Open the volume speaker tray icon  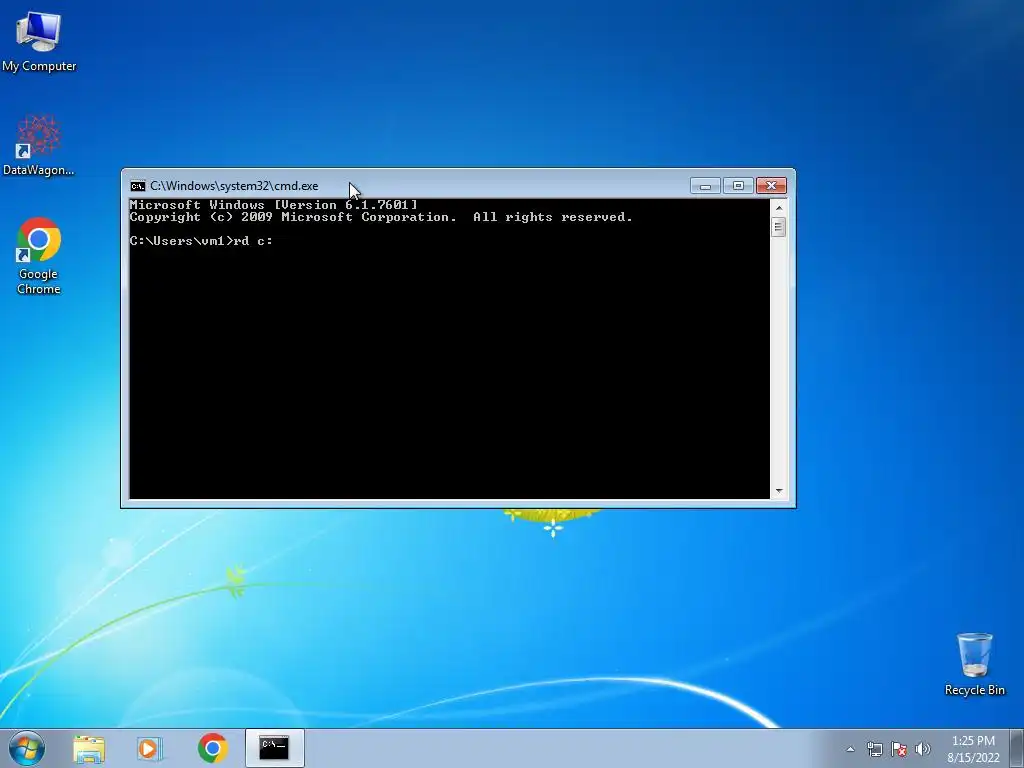pos(923,749)
